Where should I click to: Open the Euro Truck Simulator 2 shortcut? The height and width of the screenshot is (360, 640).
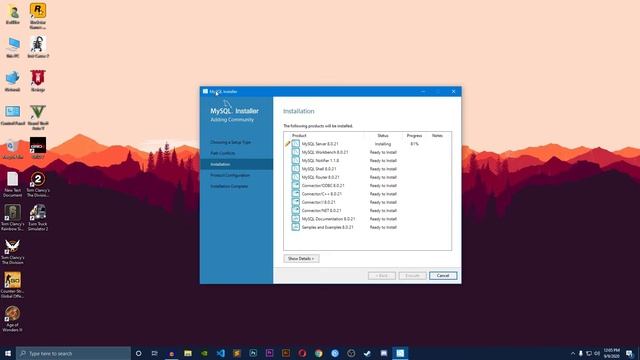[38, 218]
